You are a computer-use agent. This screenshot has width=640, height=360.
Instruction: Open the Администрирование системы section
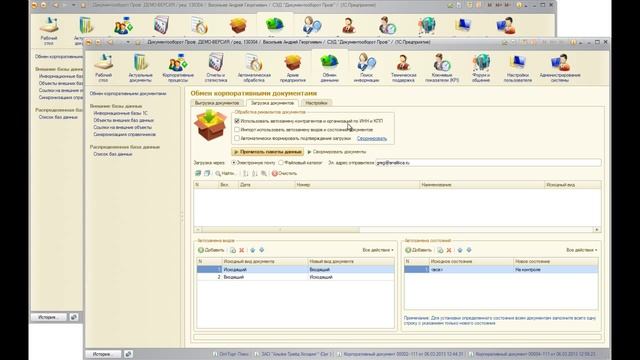tap(560, 68)
